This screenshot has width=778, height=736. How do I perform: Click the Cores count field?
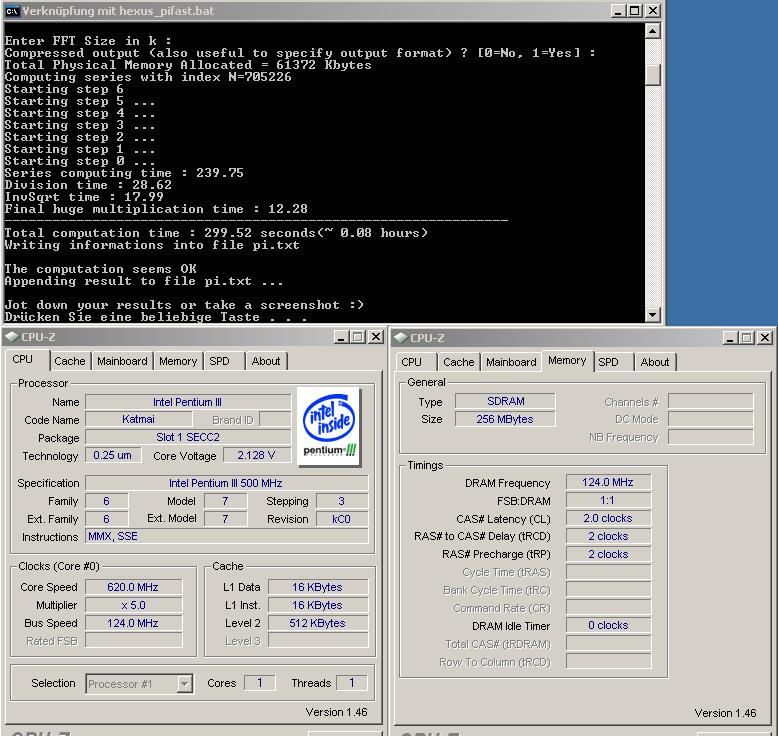point(259,683)
